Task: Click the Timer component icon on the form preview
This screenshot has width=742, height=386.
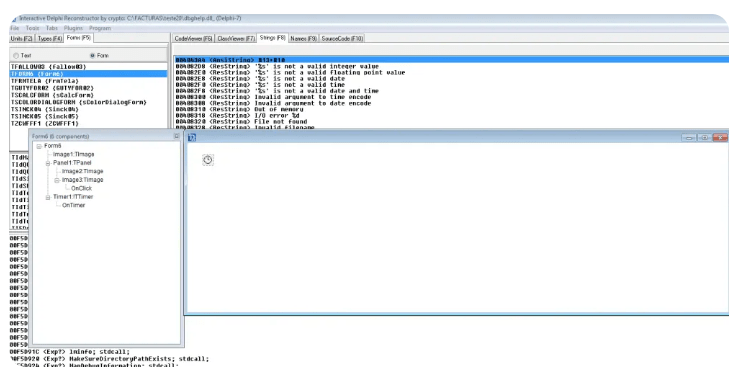Action: point(208,160)
